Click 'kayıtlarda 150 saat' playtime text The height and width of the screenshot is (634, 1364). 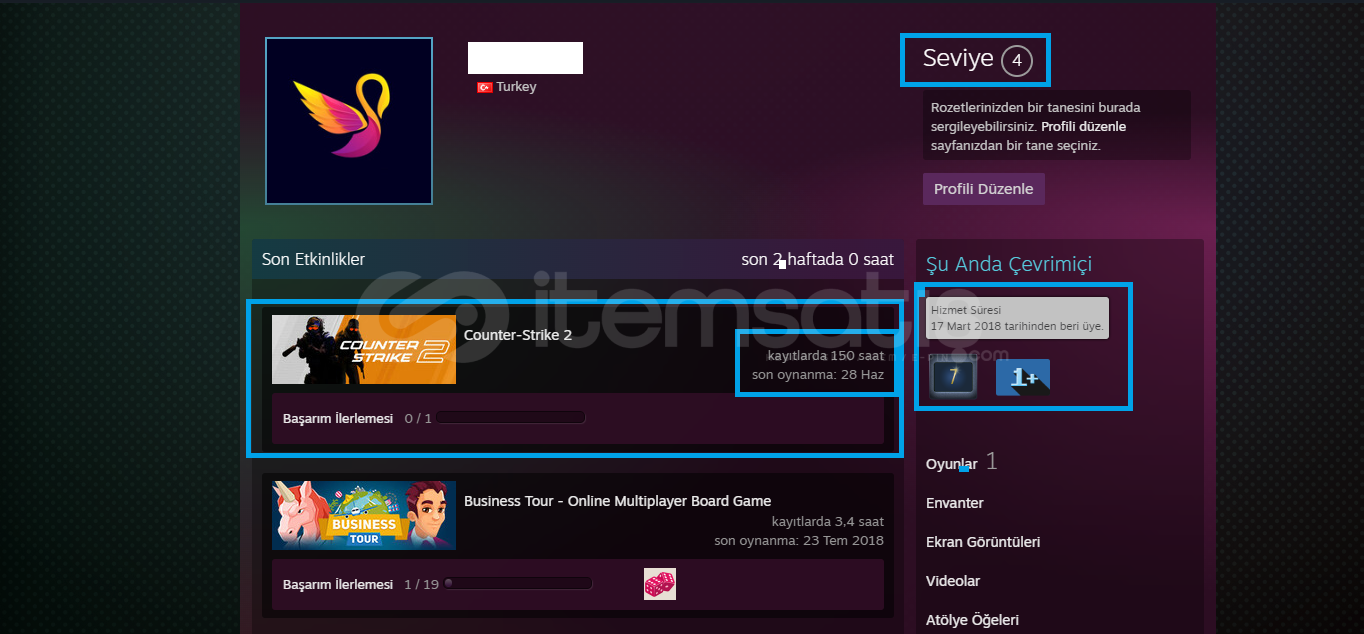(x=826, y=356)
